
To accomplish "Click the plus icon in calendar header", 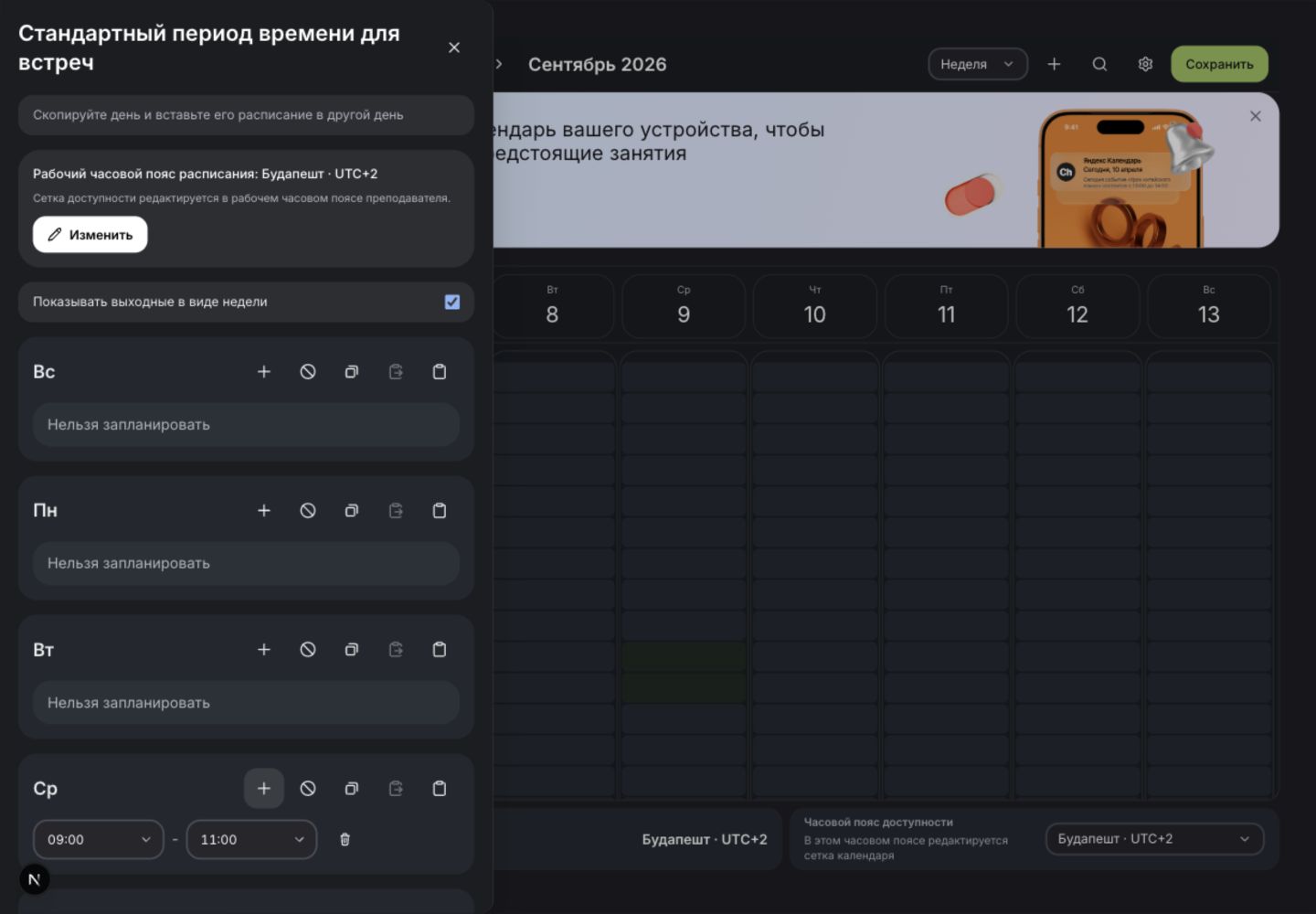I will (1054, 64).
